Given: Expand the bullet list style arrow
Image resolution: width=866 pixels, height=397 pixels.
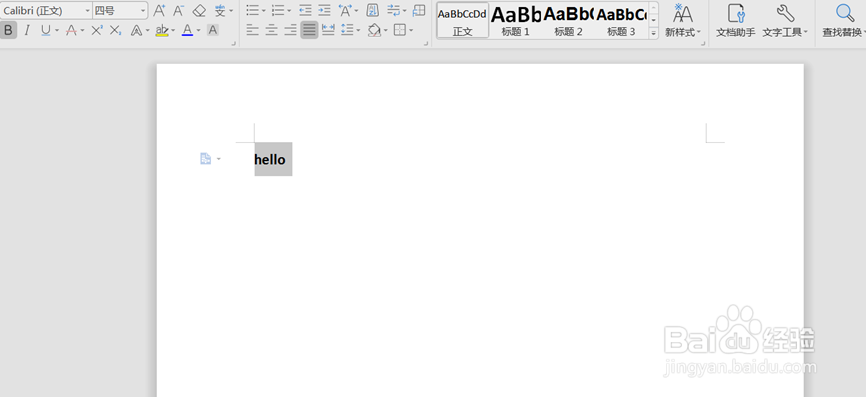Looking at the screenshot, I should click(263, 10).
